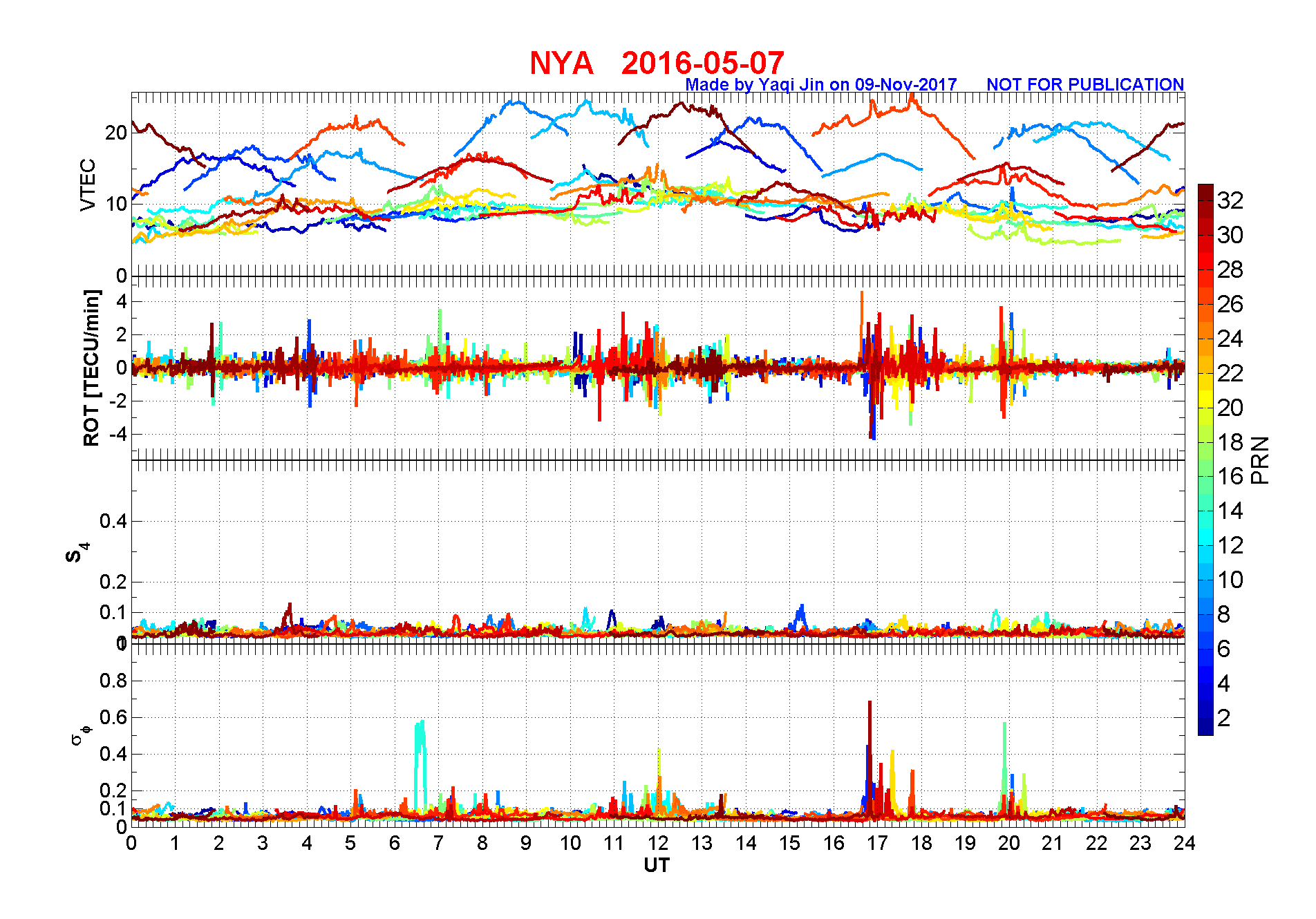Select colorbar tick label 28
The image size is (1316, 919).
(x=1230, y=269)
